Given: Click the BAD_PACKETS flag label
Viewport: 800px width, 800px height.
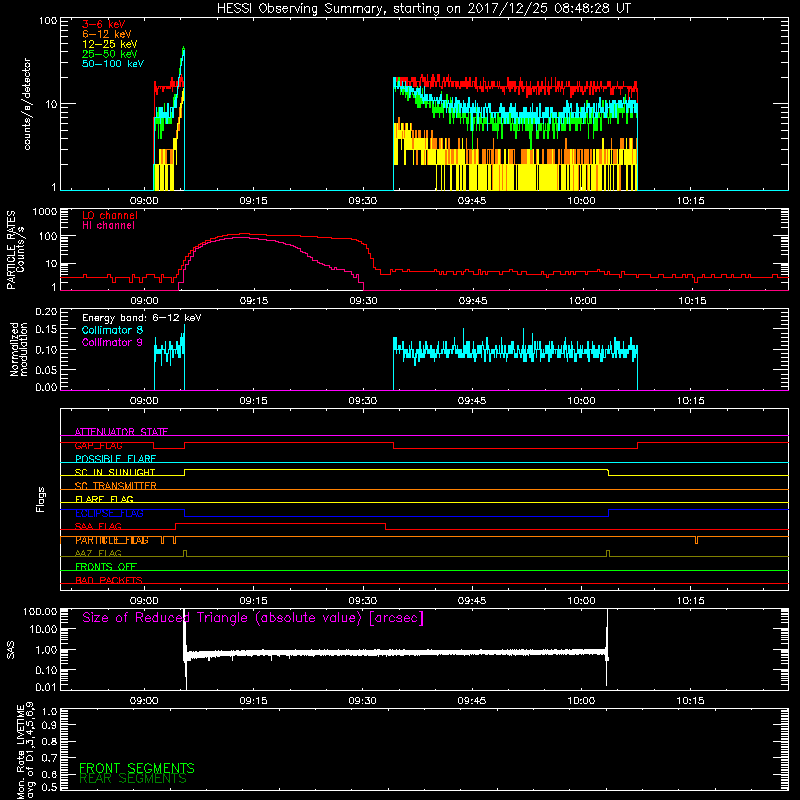Looking at the screenshot, I should (109, 580).
